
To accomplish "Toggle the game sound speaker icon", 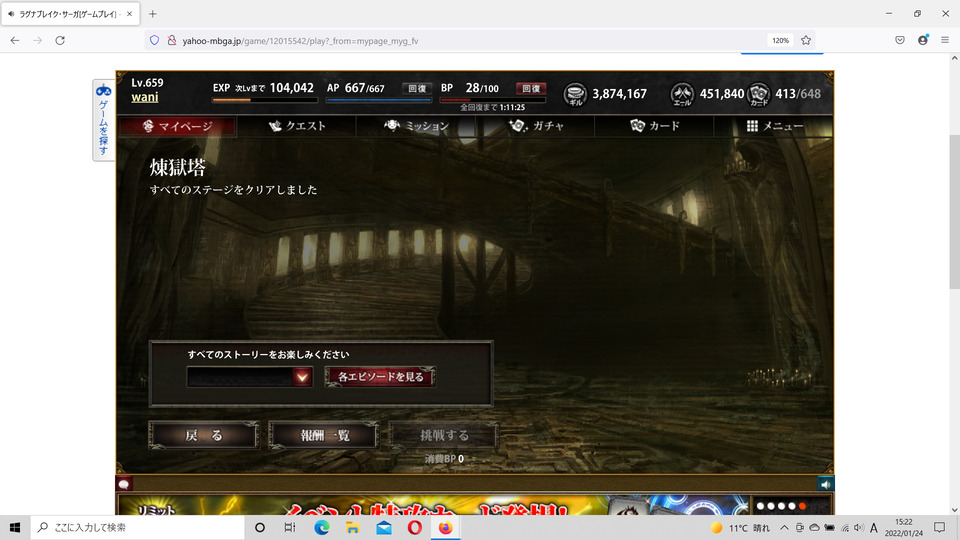I will [x=826, y=484].
